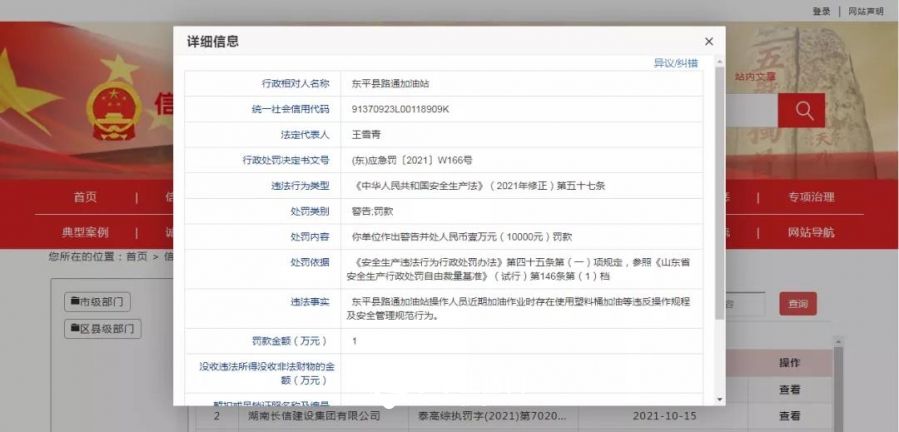Open the 网站声明 link
Screen dimensions: 899x432
pyautogui.click(x=865, y=11)
